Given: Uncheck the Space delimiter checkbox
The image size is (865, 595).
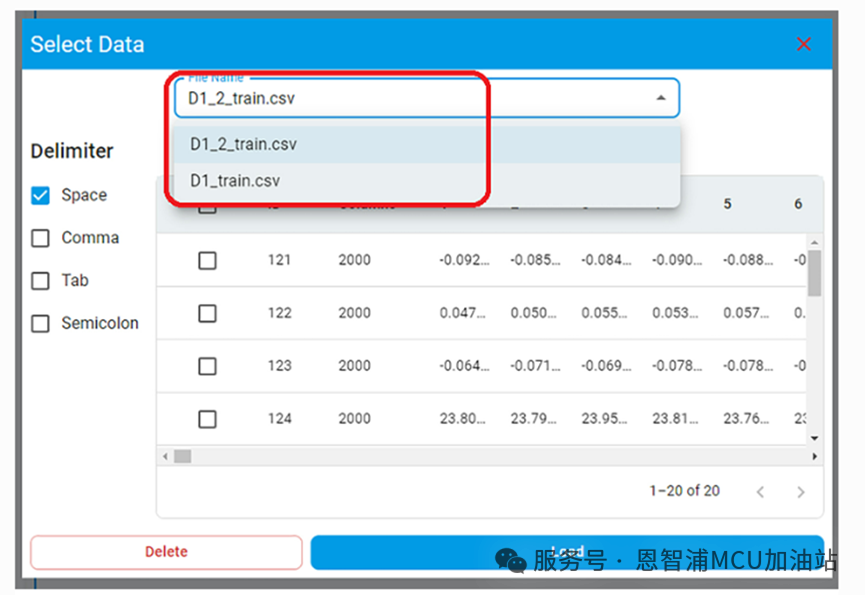Looking at the screenshot, I should pyautogui.click(x=40, y=195).
